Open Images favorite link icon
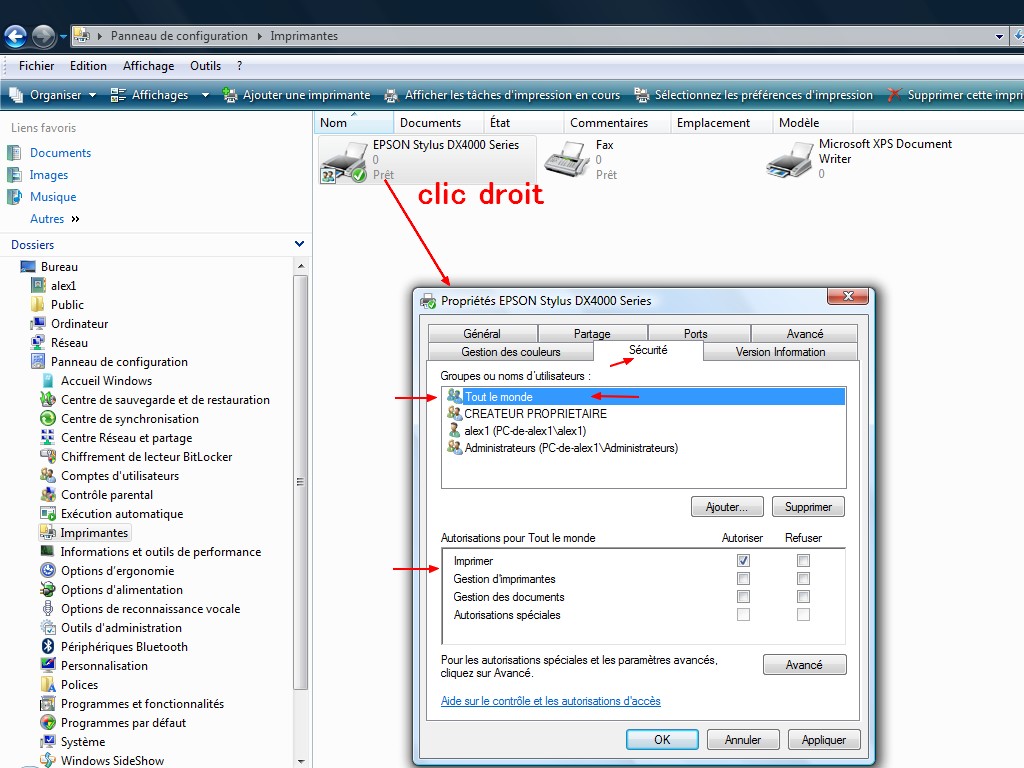 point(14,175)
